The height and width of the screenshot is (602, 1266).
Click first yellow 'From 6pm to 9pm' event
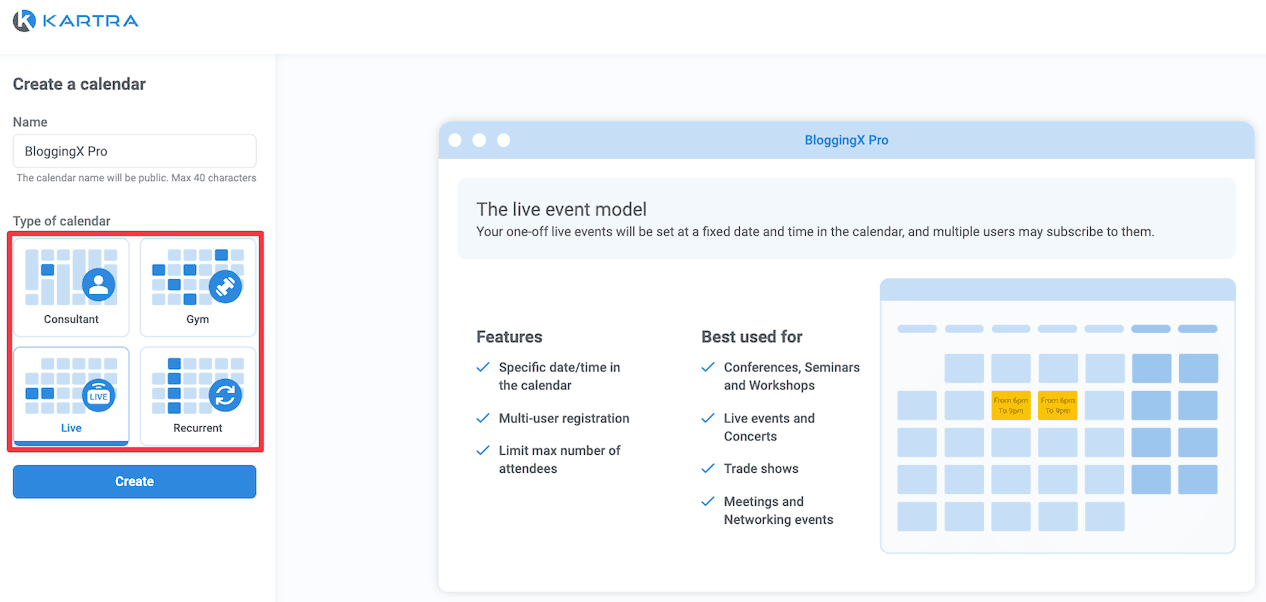tap(1011, 405)
